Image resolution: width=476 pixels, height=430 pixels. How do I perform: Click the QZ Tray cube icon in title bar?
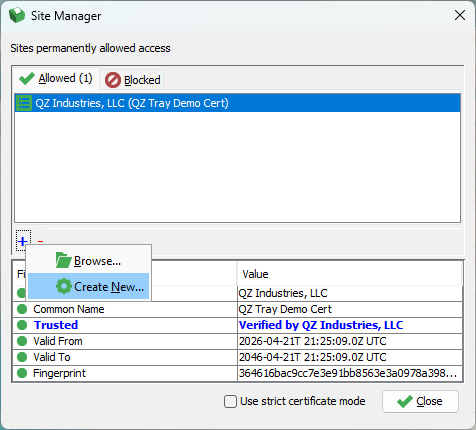pyautogui.click(x=17, y=15)
